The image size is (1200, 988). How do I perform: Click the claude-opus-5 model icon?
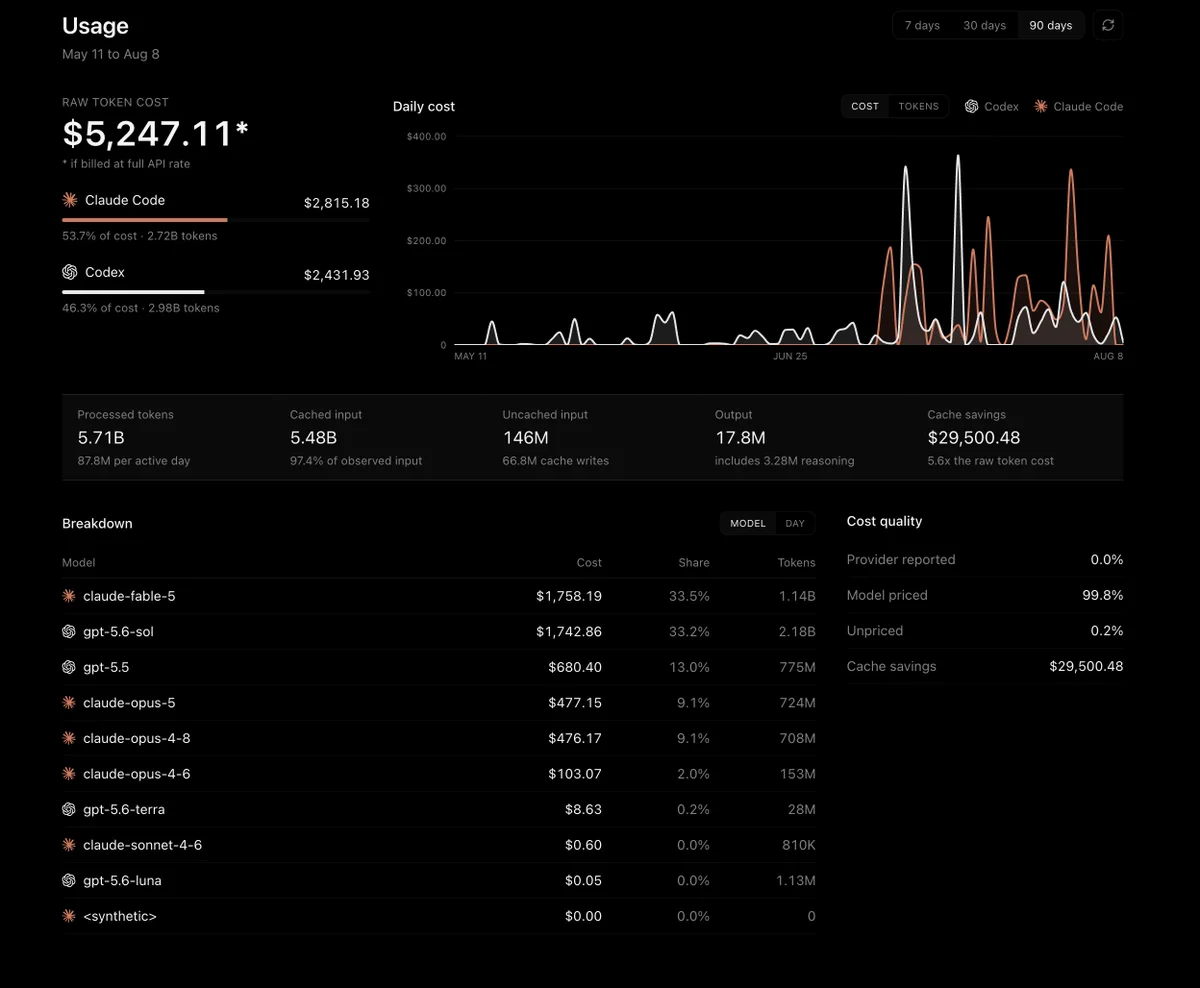[x=69, y=703]
